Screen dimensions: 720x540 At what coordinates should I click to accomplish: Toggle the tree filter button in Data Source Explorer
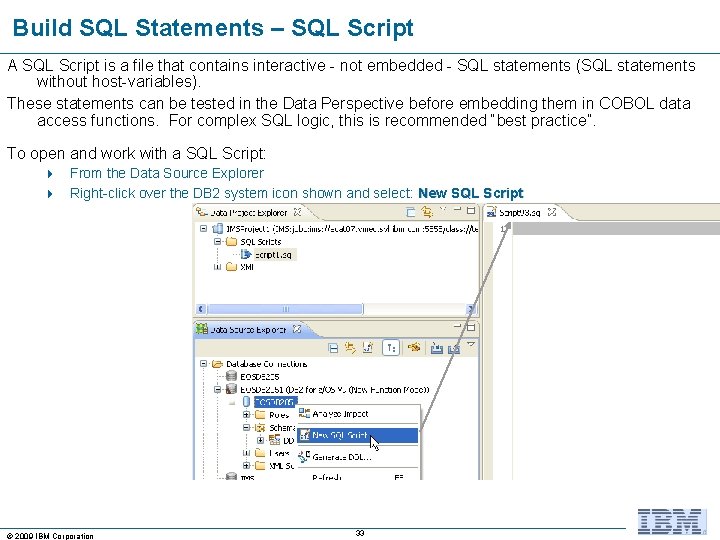tap(391, 348)
